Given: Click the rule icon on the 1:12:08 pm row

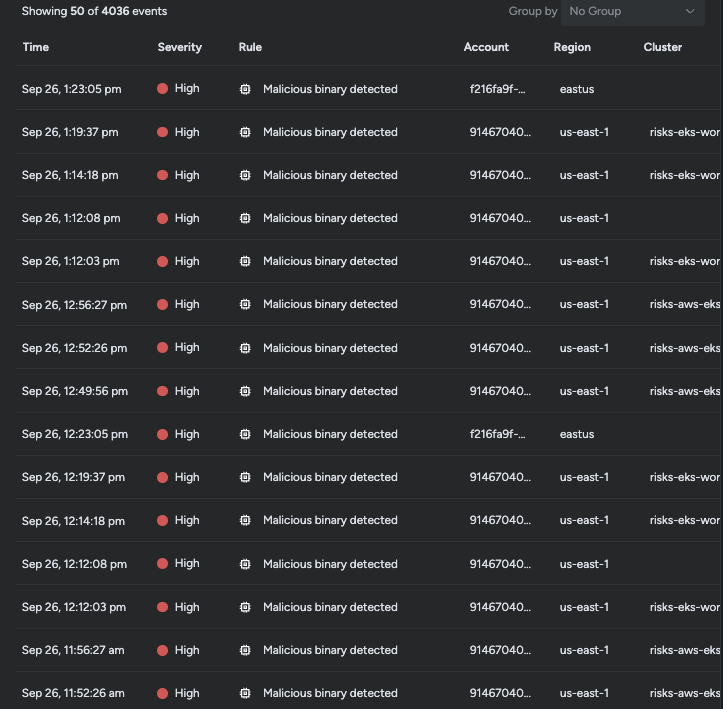Looking at the screenshot, I should tap(245, 218).
